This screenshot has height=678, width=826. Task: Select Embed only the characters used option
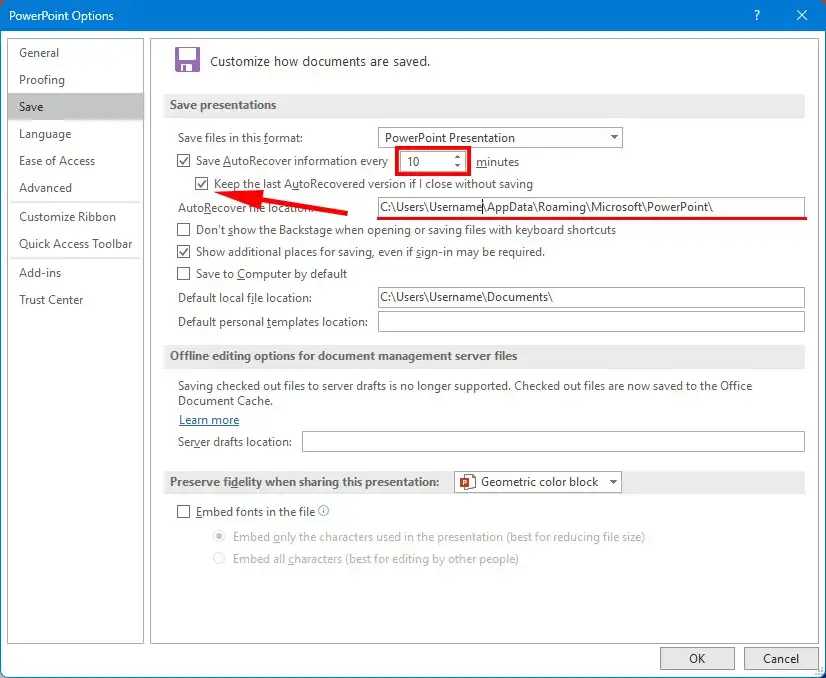(219, 536)
